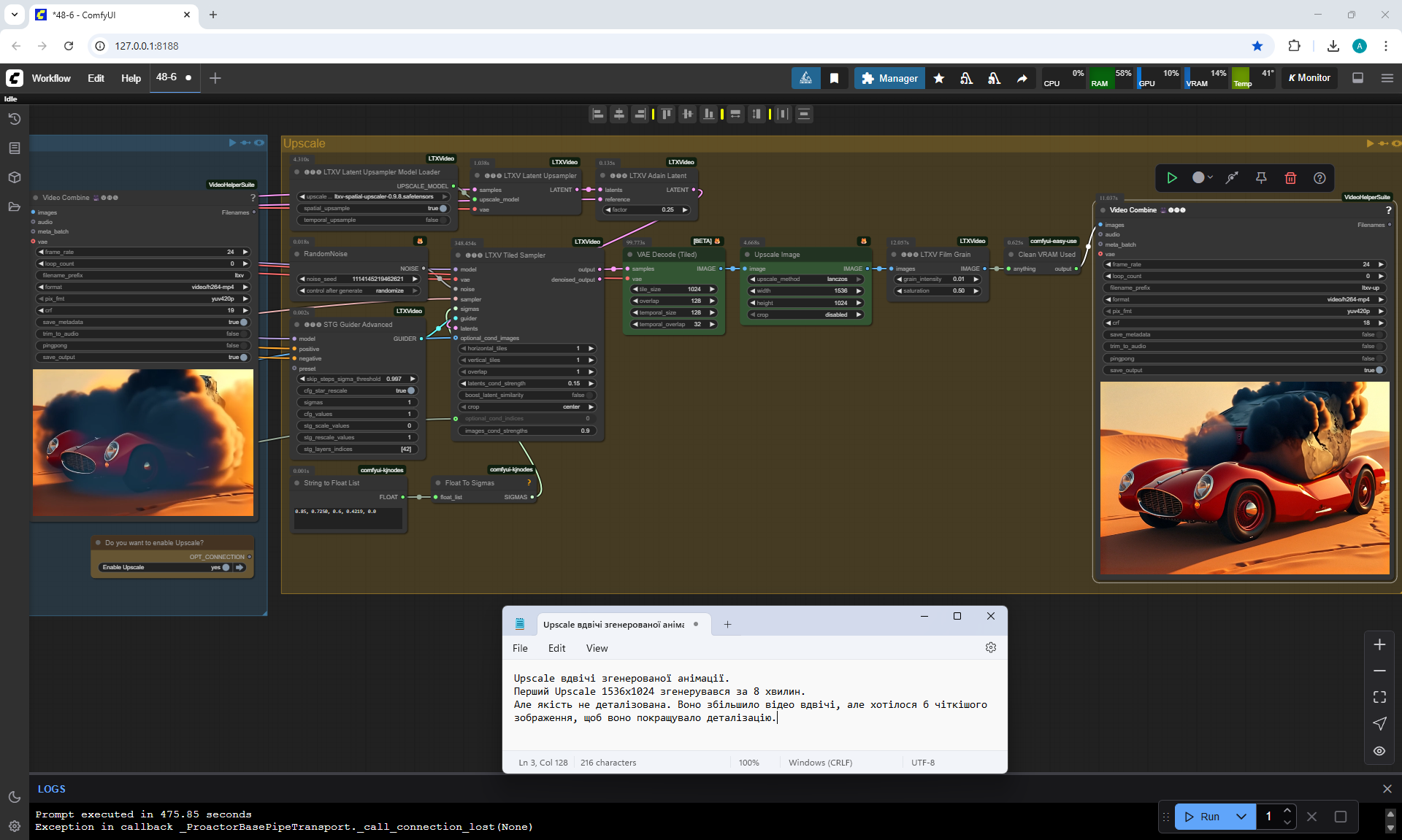This screenshot has width=1402, height=840.
Task: Open the Workflow menu
Action: point(51,78)
